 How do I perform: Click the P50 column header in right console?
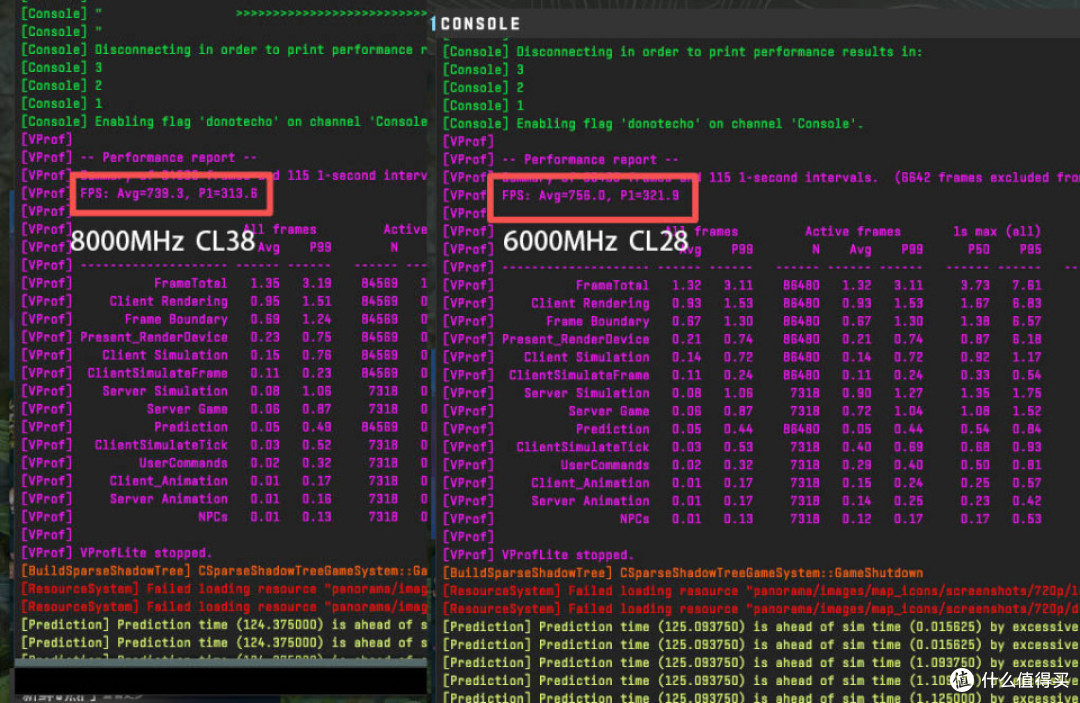tap(978, 249)
